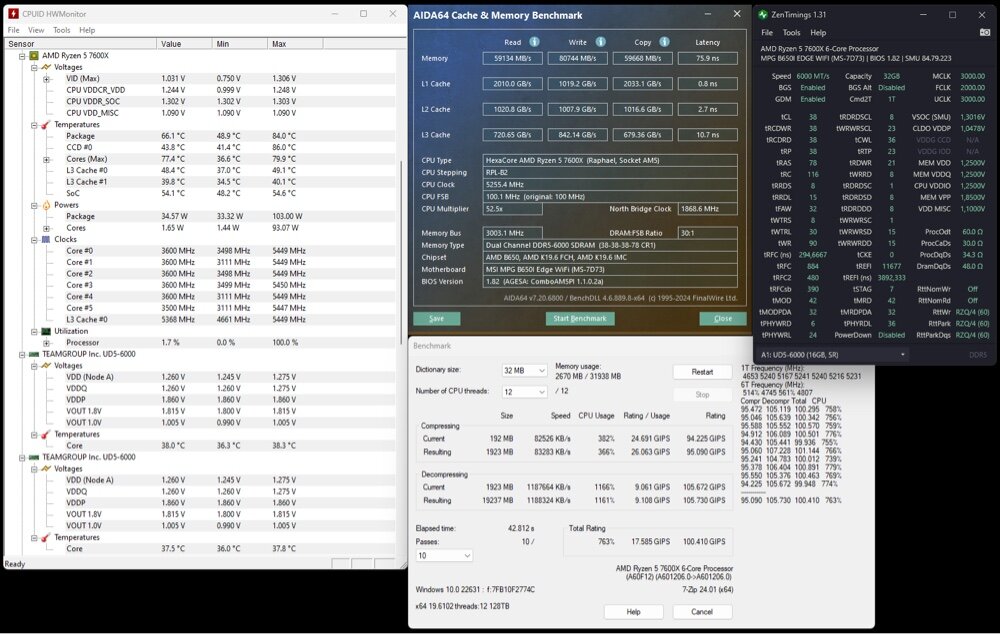
Task: Collapse the Voltages node containing CPU VDDCR_VDD
Action: click(34, 68)
